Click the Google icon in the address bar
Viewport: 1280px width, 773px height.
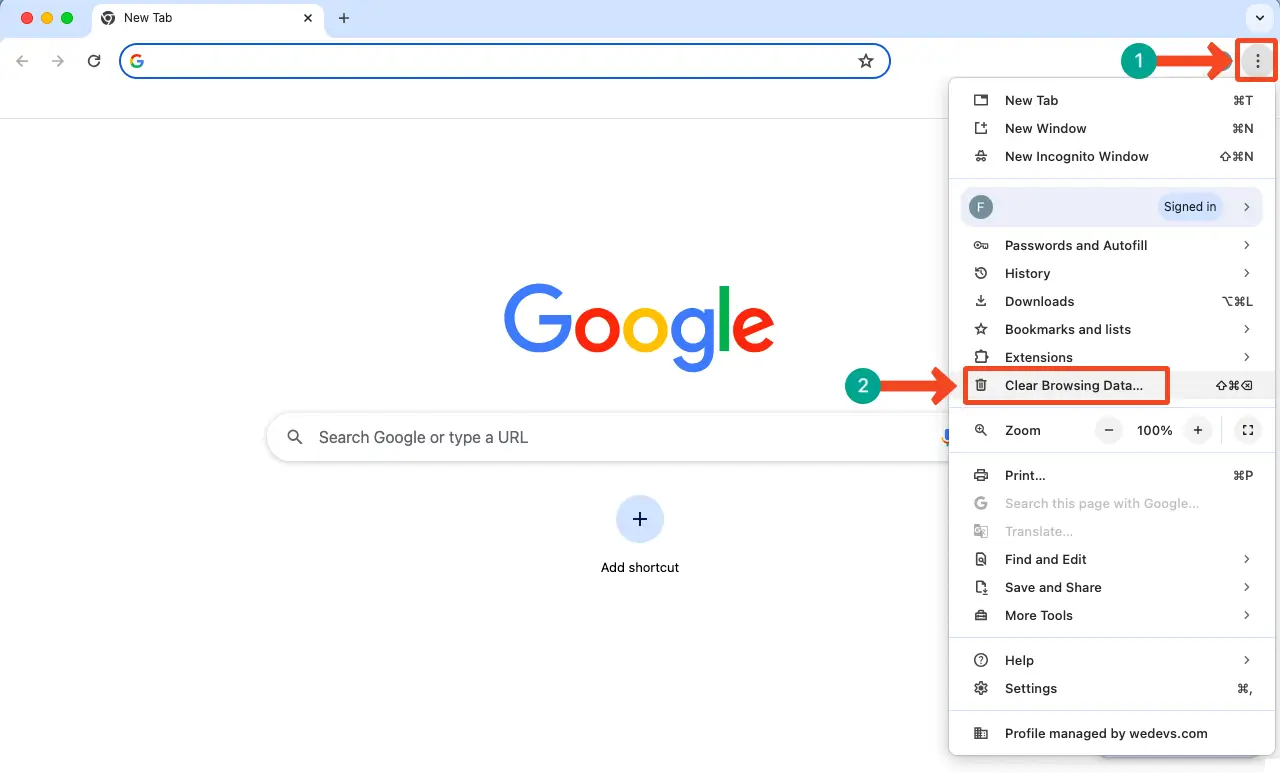(137, 61)
